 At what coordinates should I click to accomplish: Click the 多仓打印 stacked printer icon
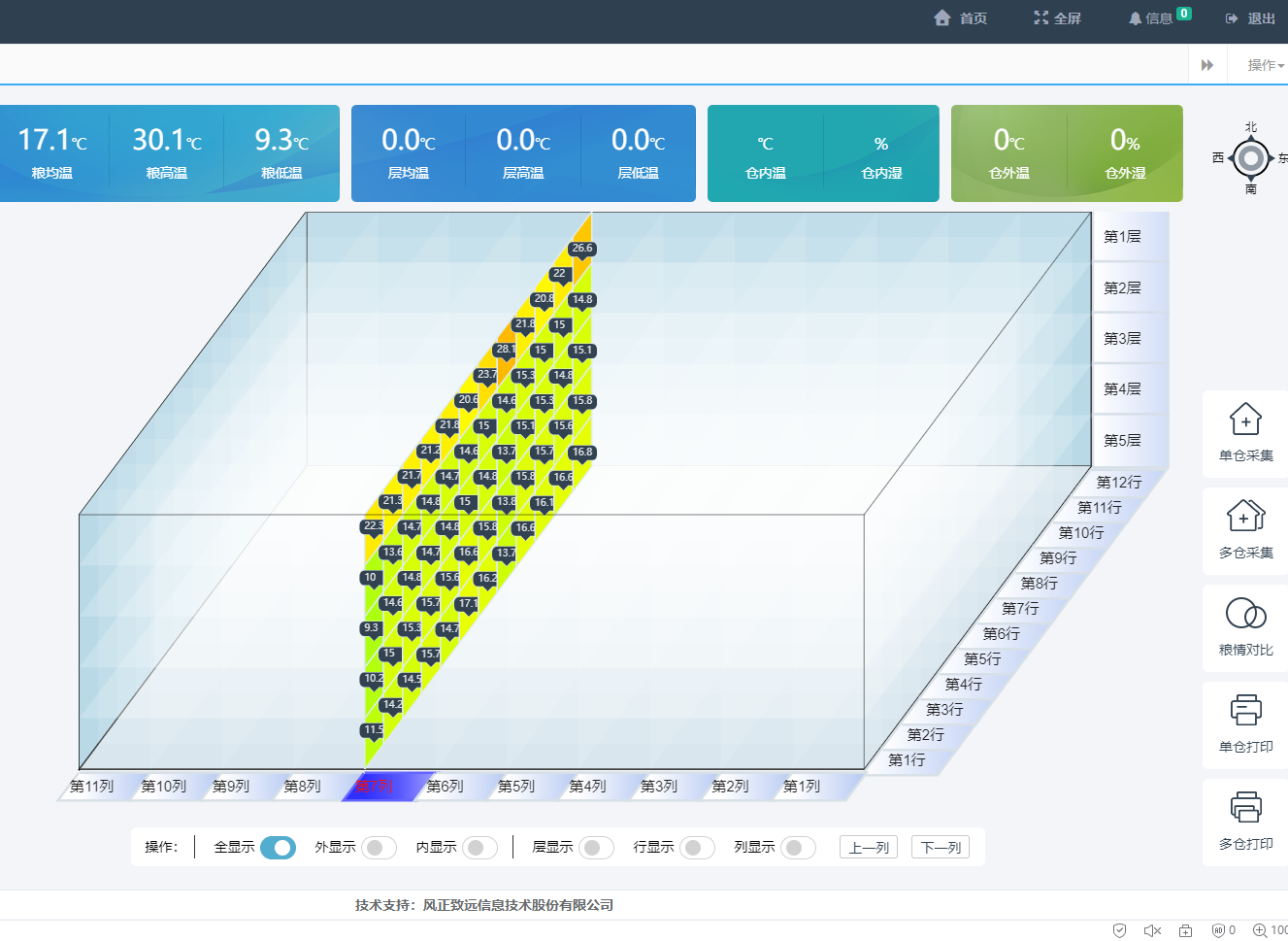1245,808
